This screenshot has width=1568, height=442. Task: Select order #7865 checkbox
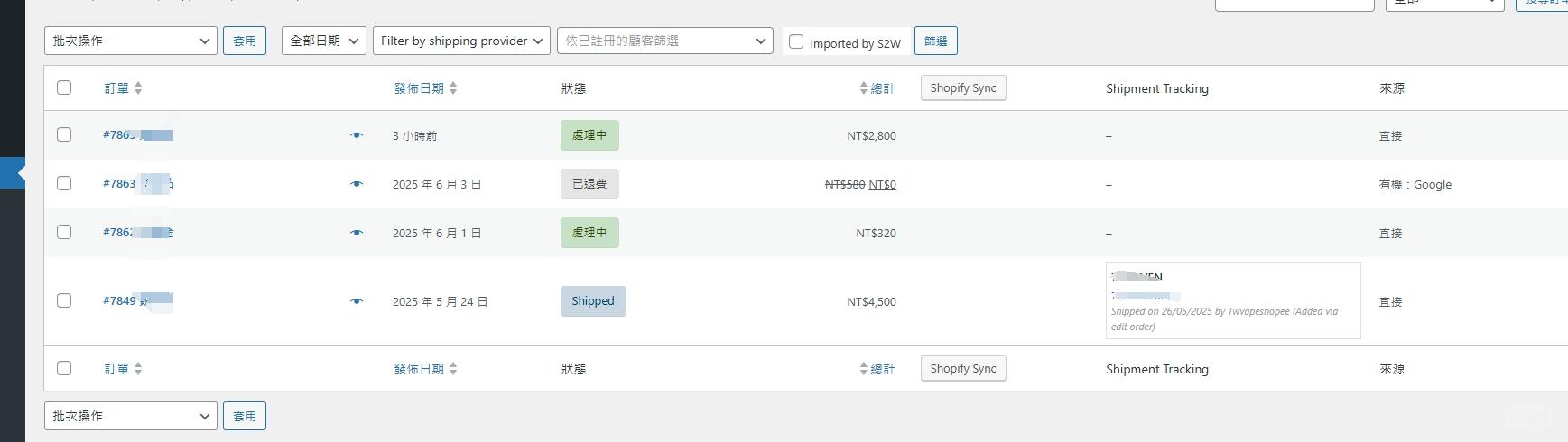click(x=64, y=134)
